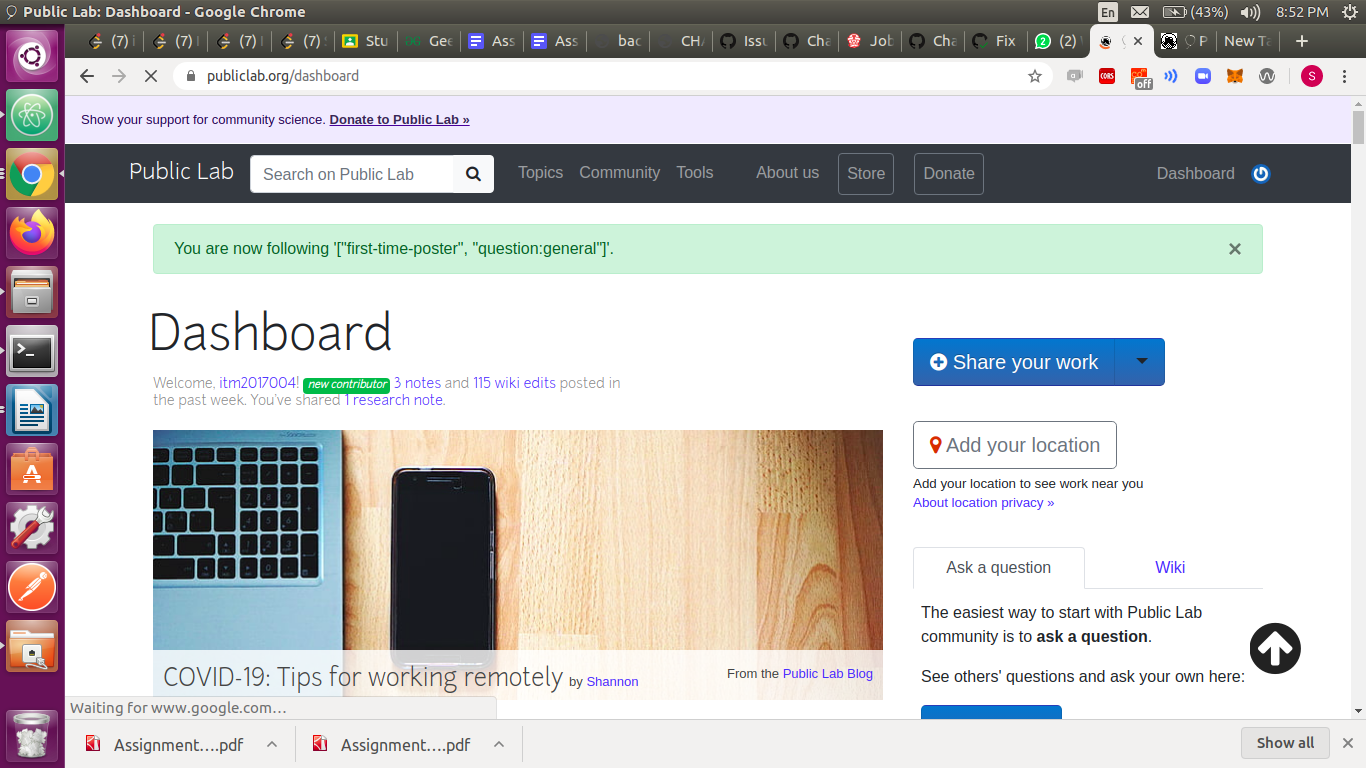Open the system volume indicator
The height and width of the screenshot is (768, 1366).
click(1250, 12)
